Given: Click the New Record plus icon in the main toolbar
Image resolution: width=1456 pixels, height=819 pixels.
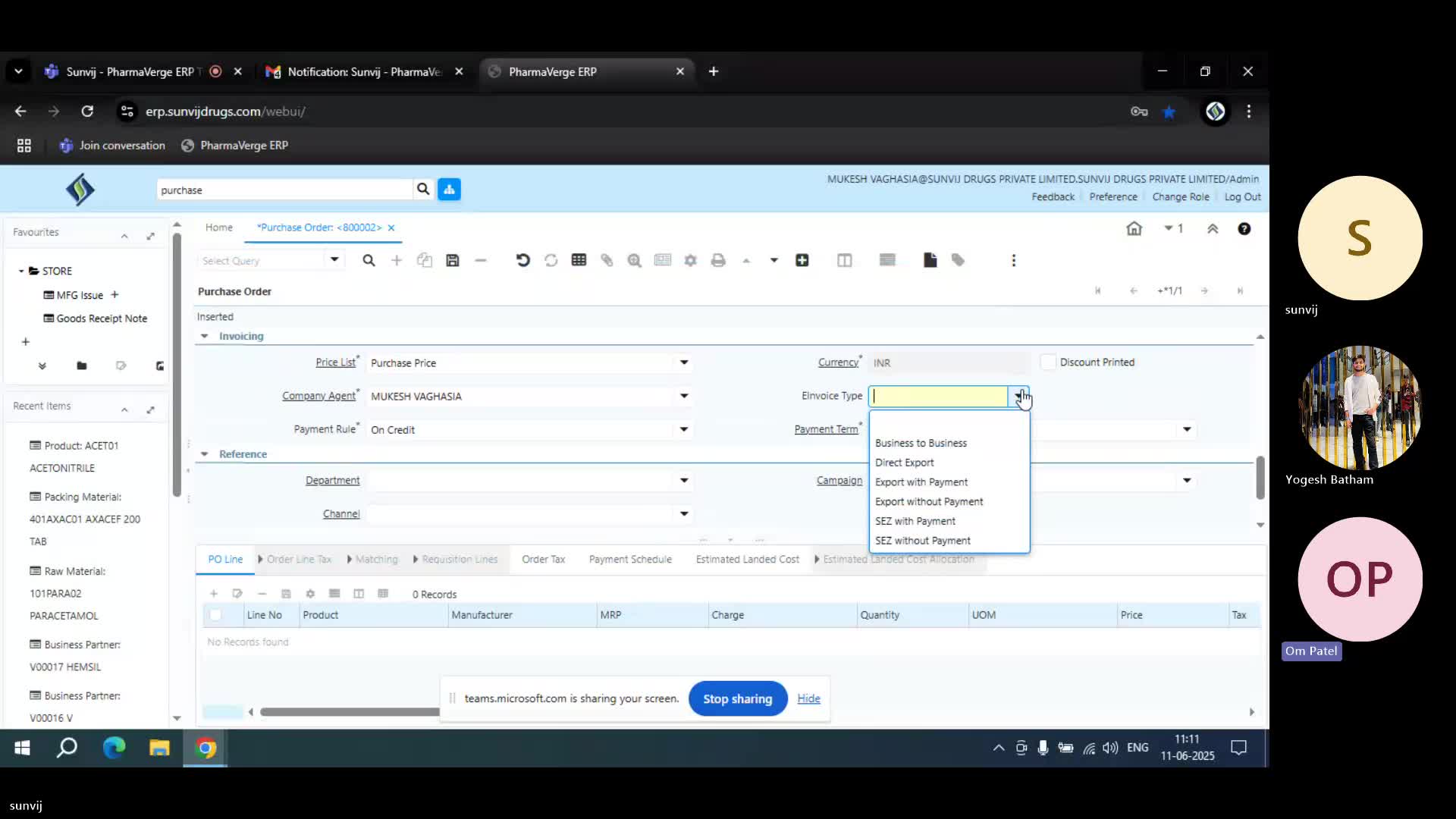Looking at the screenshot, I should (397, 261).
